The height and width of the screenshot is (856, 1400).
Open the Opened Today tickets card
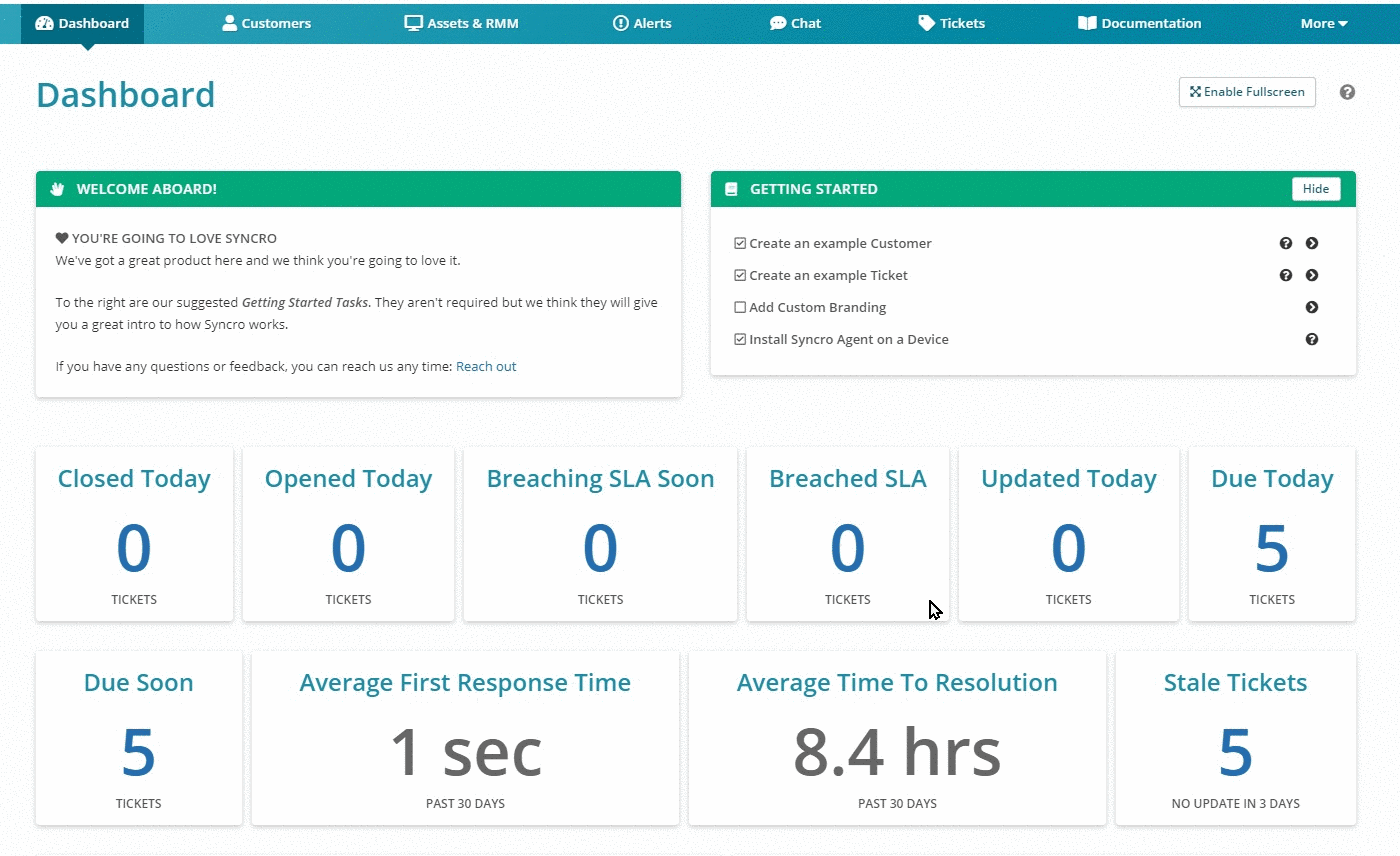[x=348, y=534]
